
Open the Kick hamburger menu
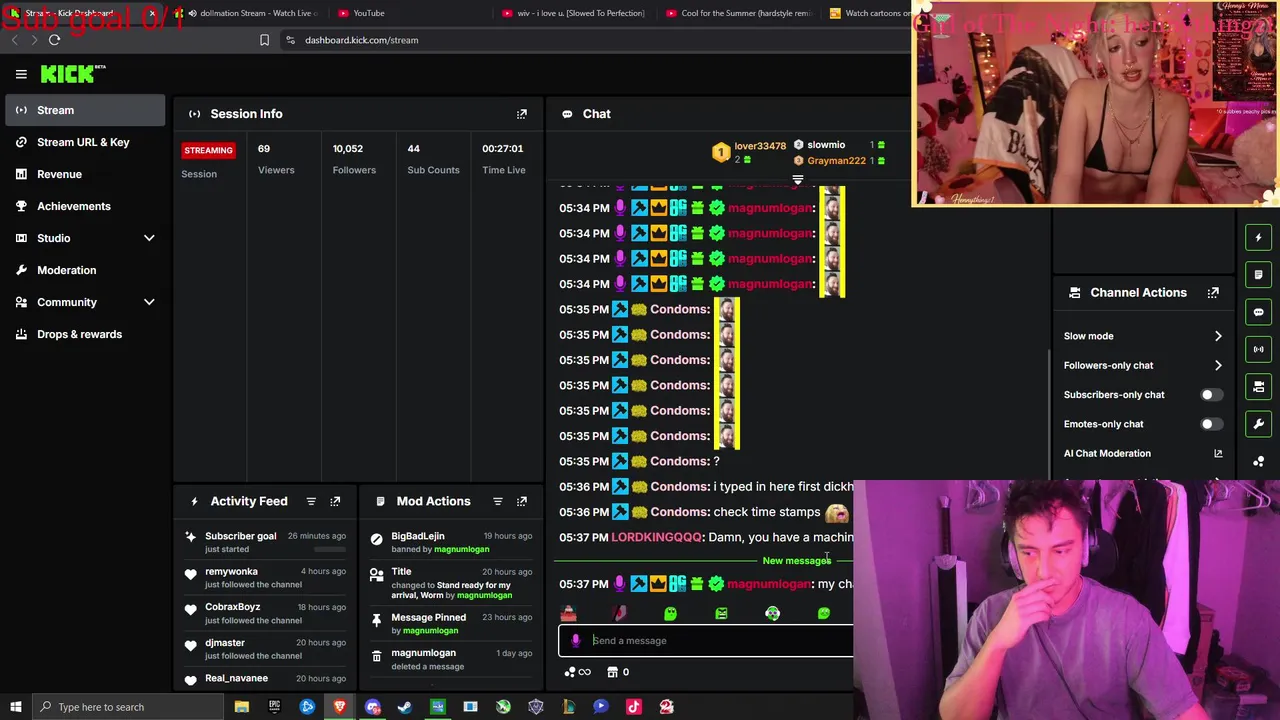click(21, 74)
